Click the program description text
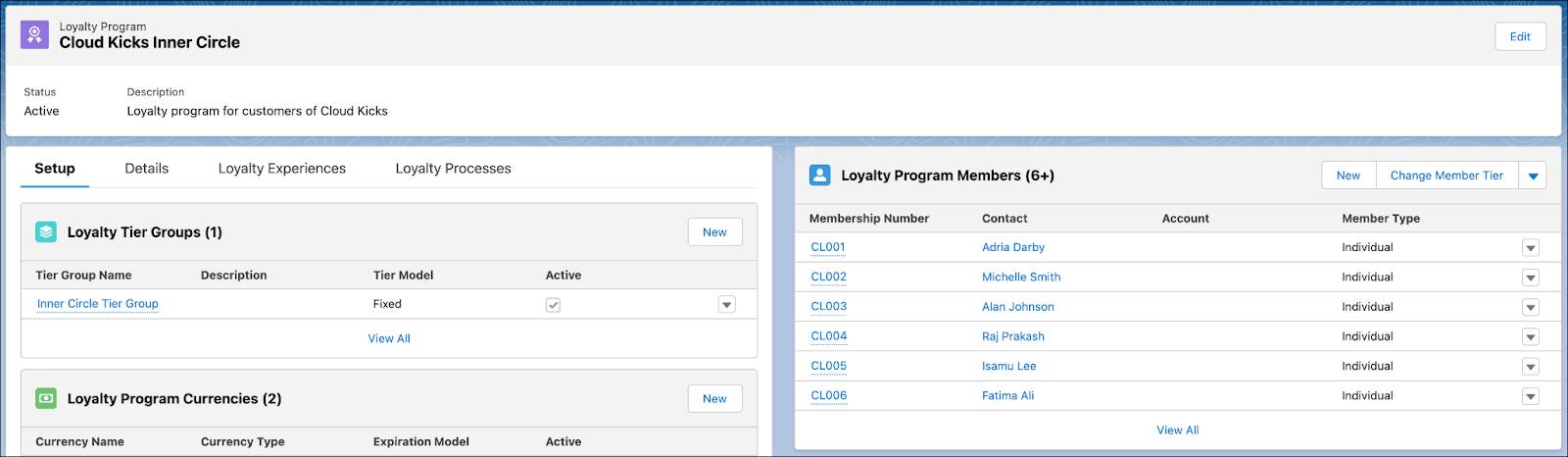 (257, 111)
